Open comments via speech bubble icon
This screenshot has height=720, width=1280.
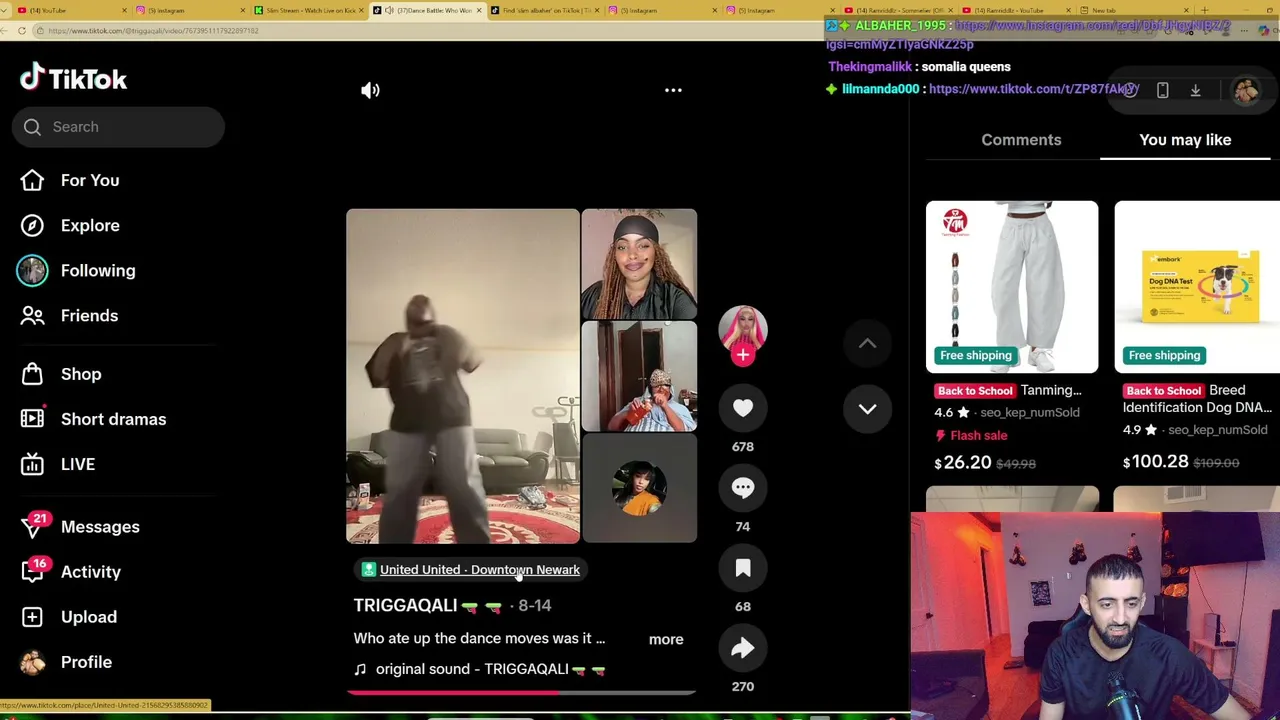(x=742, y=488)
